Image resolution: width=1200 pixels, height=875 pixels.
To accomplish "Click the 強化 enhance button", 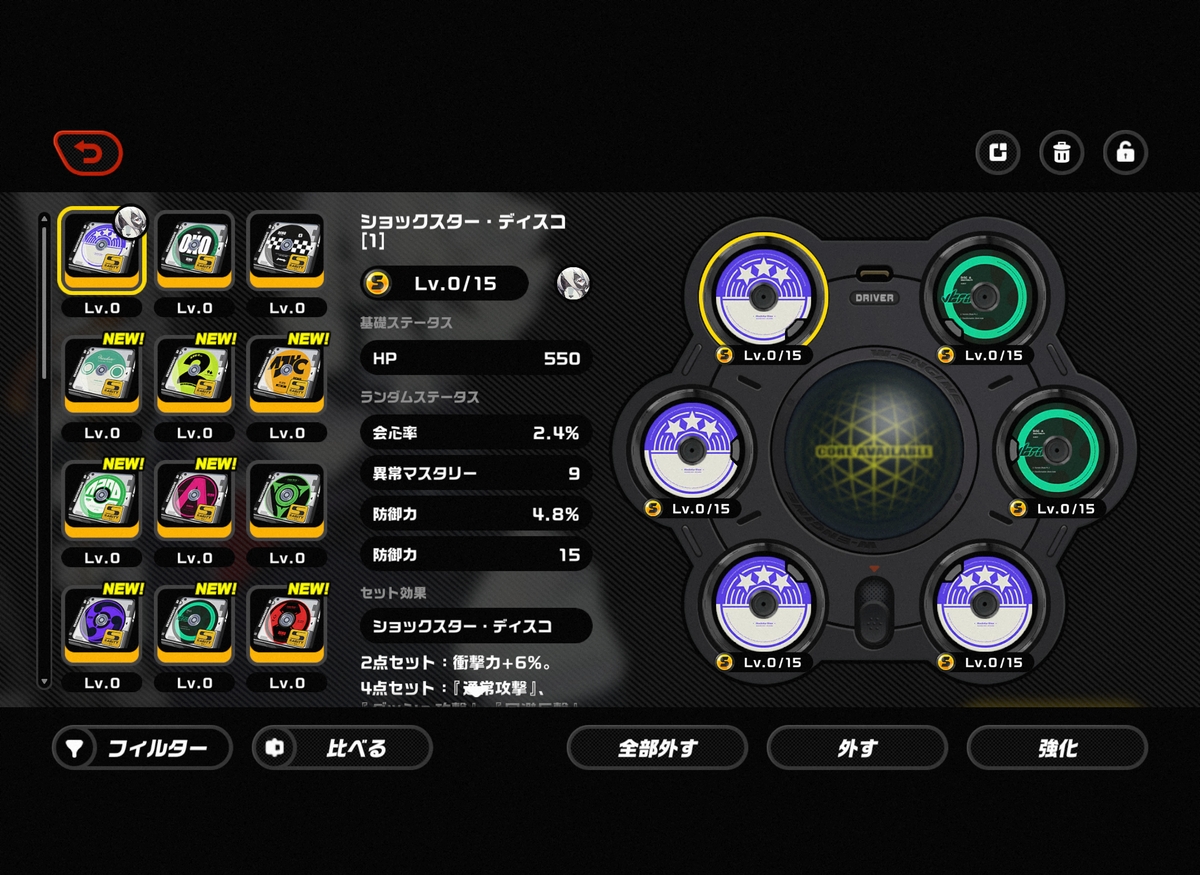I will tap(1057, 748).
